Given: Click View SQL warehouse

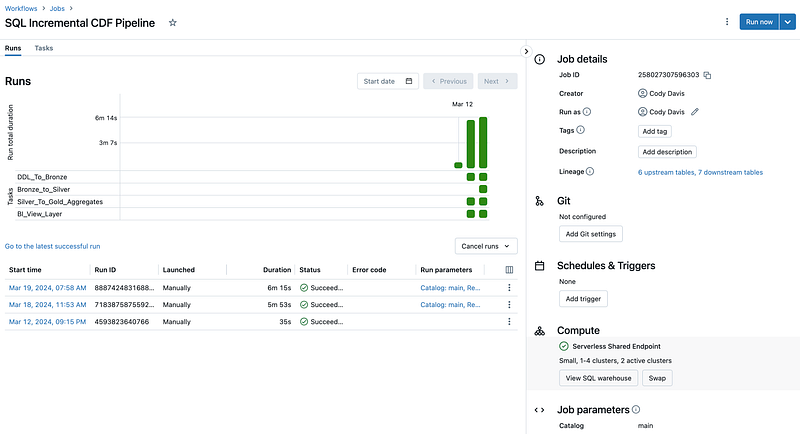Looking at the screenshot, I should click(598, 378).
